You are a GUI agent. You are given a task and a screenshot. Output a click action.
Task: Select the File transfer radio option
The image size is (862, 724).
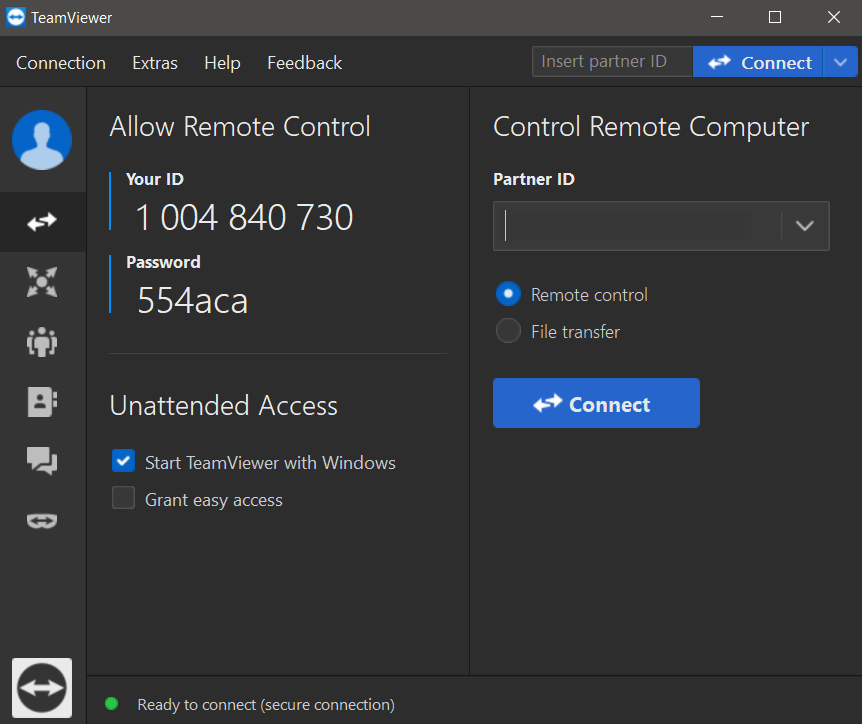pyautogui.click(x=509, y=331)
